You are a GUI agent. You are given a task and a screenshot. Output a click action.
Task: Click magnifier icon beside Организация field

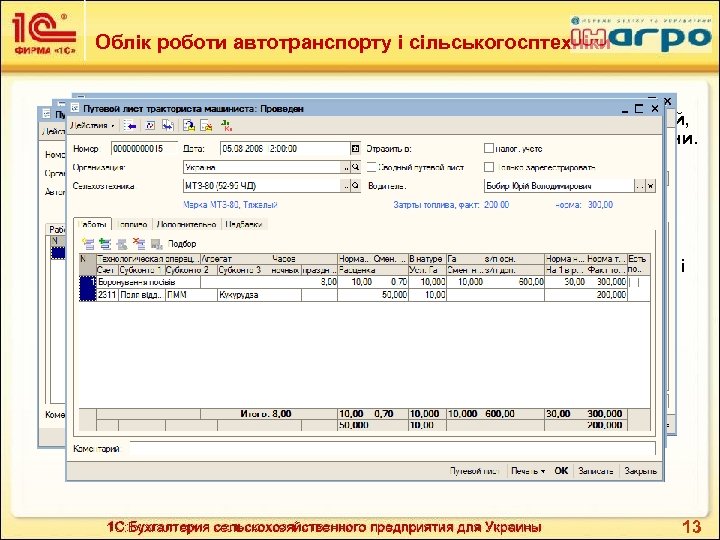(x=355, y=168)
